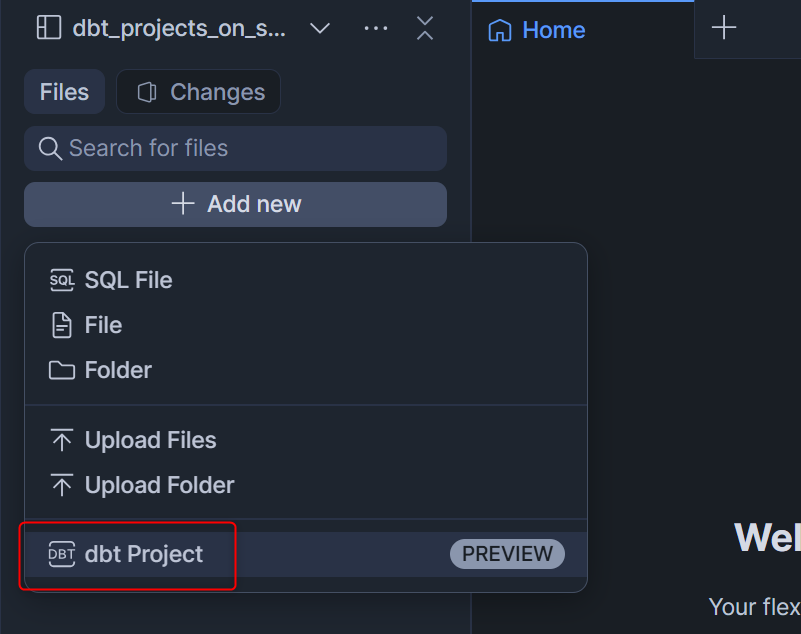Select Upload Folder option
801x634 pixels.
point(159,485)
